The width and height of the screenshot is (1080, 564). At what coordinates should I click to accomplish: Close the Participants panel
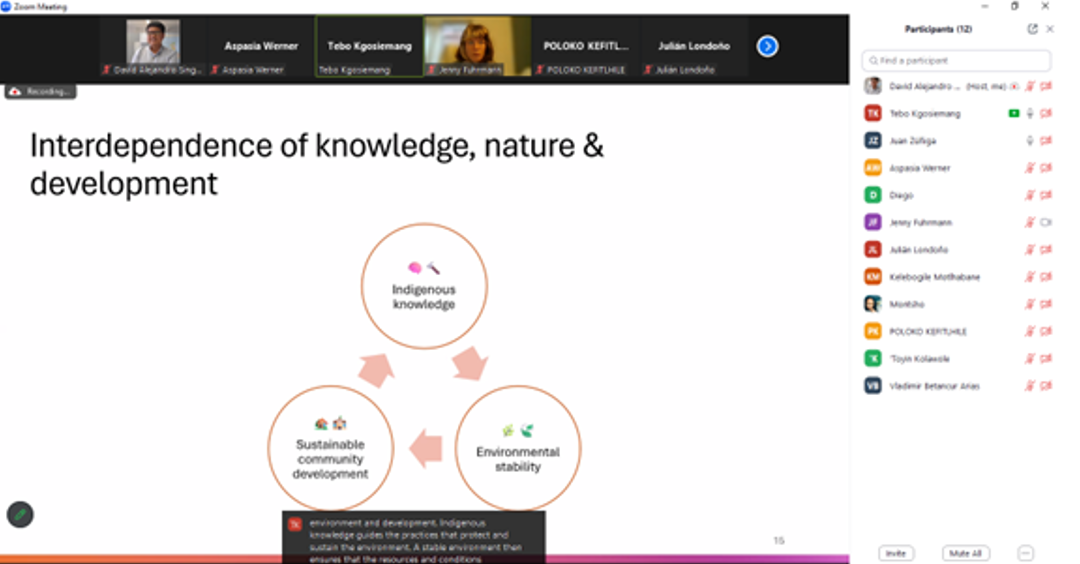(x=1050, y=29)
